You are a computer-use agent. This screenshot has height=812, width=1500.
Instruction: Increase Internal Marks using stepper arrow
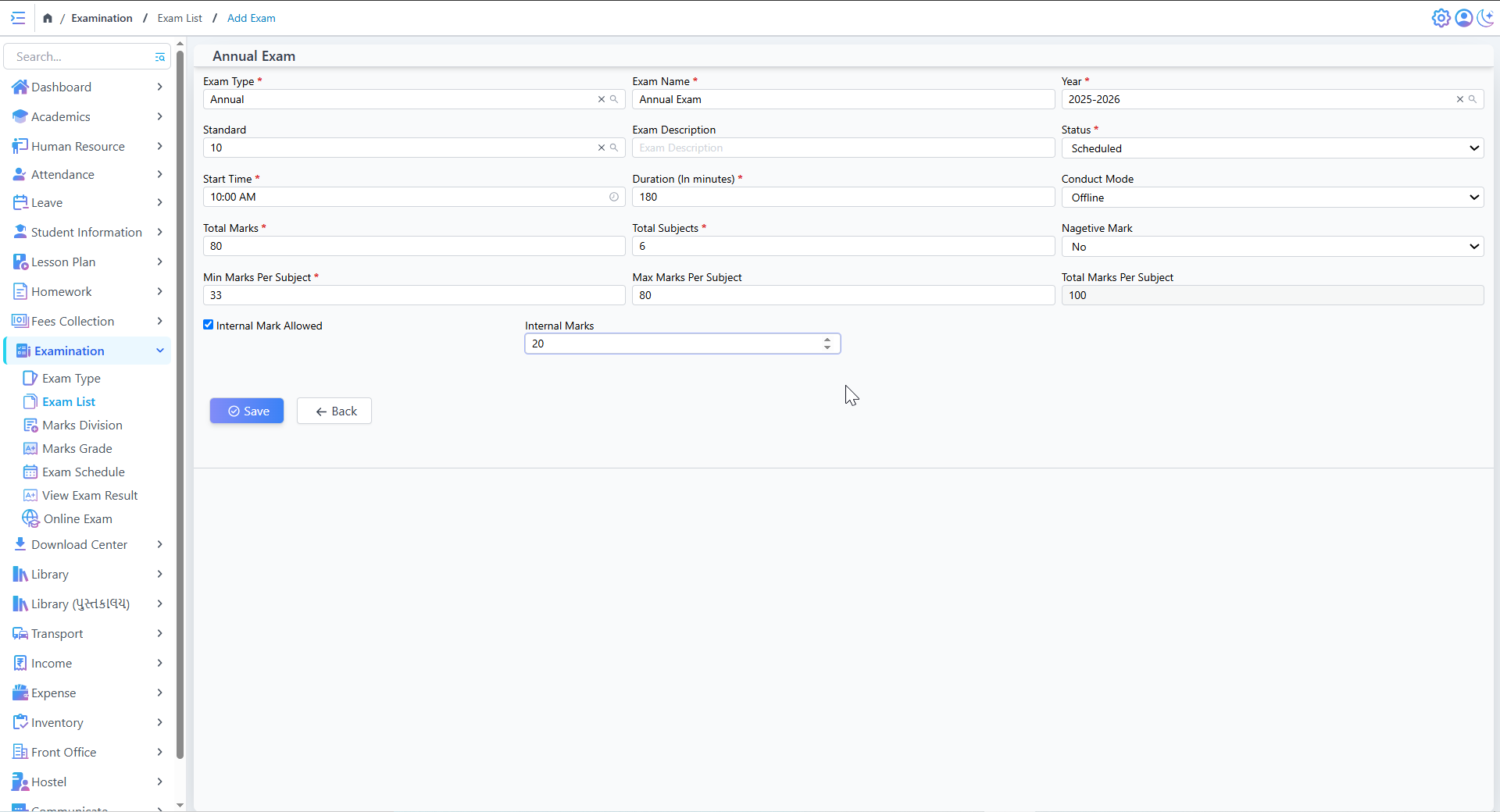(827, 340)
